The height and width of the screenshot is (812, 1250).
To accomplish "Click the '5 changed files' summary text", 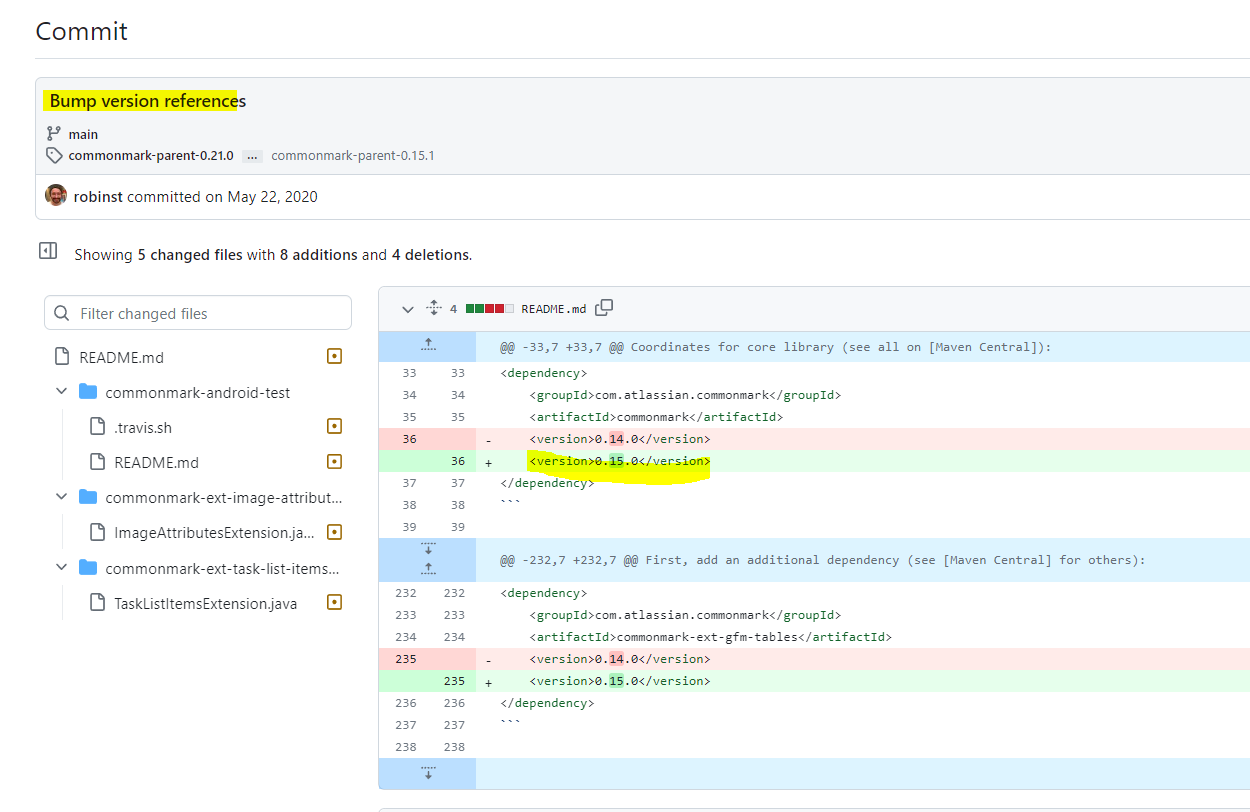I will pyautogui.click(x=189, y=255).
